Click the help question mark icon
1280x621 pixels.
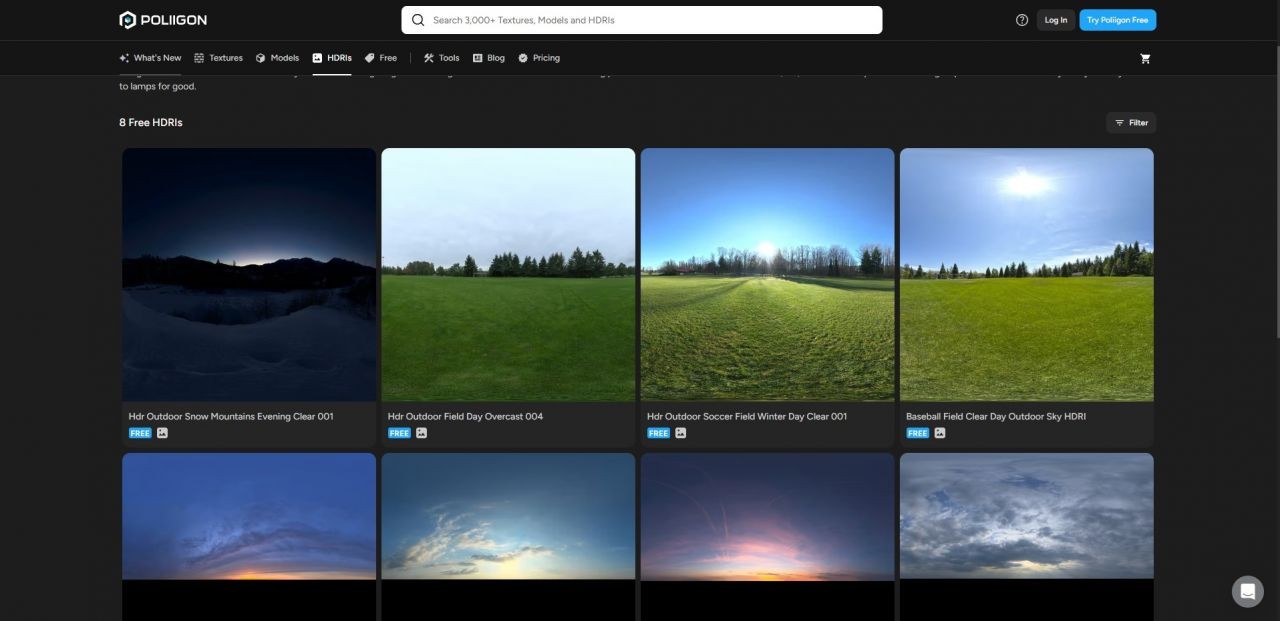point(1021,20)
